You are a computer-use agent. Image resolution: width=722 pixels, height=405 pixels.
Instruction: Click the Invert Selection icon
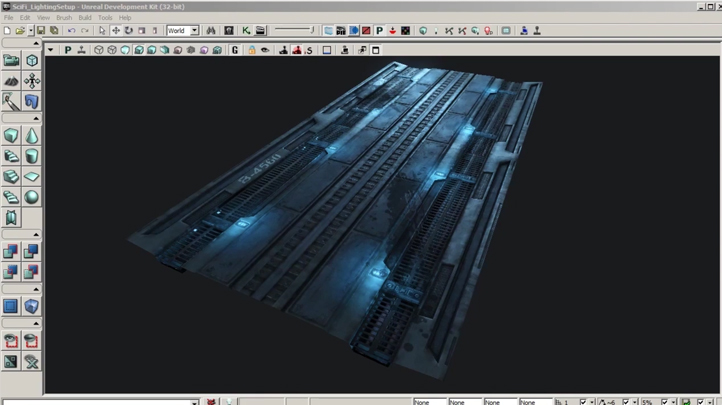click(x=11, y=362)
